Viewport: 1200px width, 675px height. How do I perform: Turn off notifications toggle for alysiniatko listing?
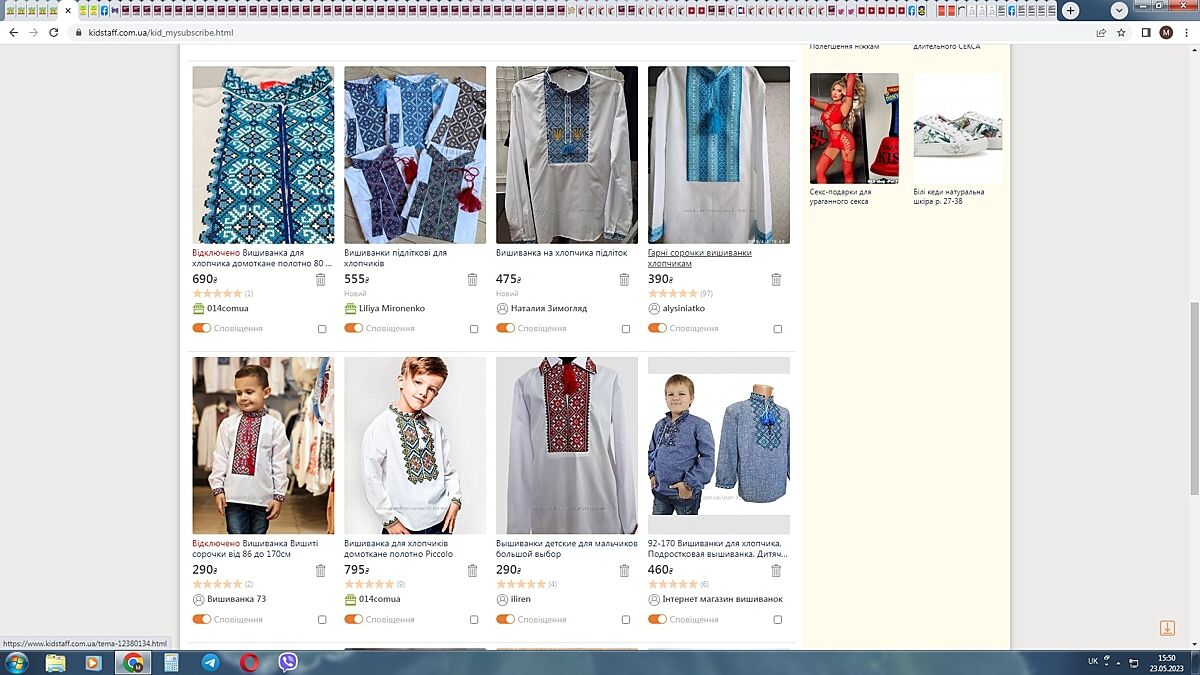pyautogui.click(x=657, y=328)
